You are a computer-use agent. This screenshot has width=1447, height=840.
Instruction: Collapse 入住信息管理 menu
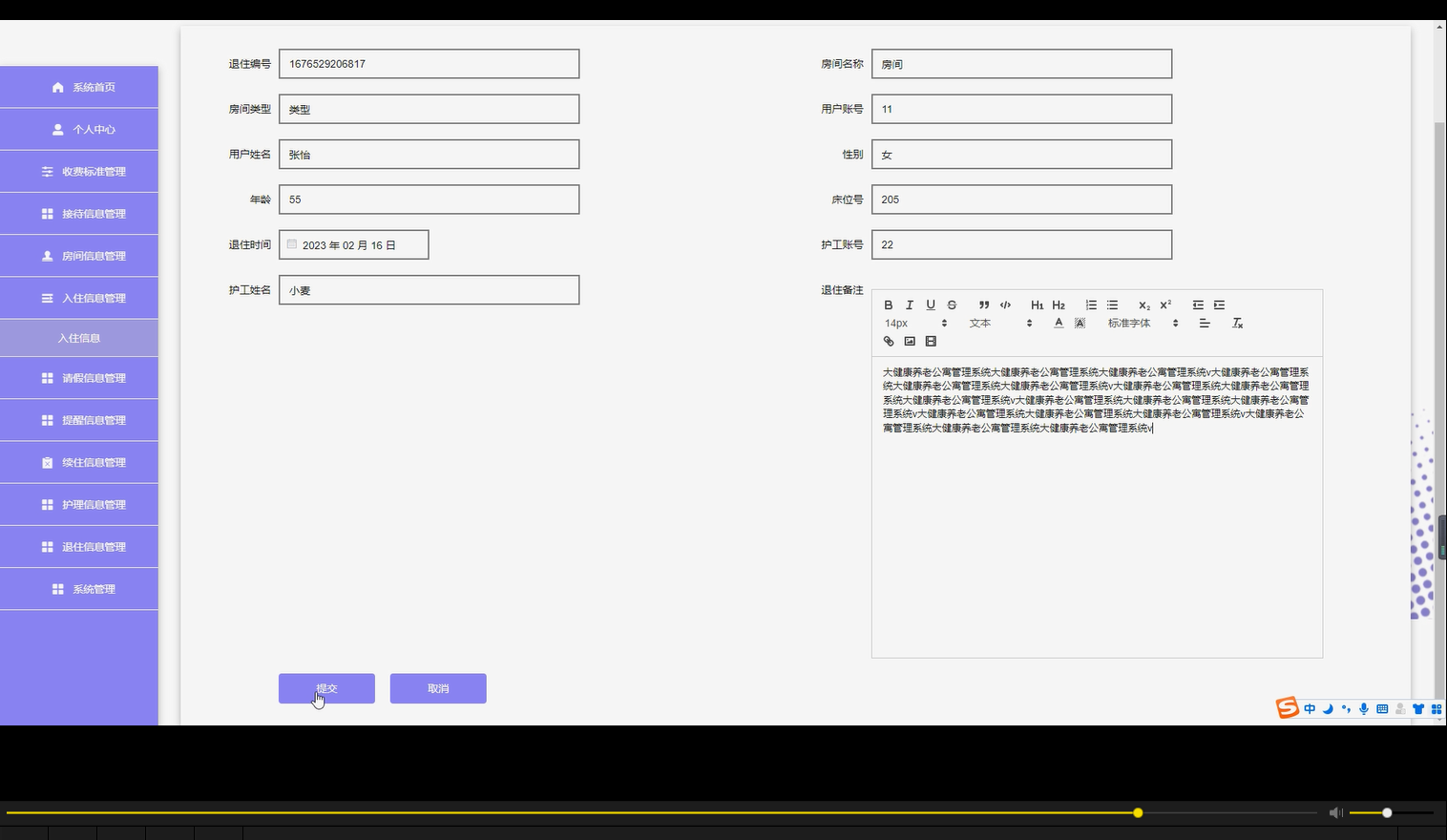79,298
